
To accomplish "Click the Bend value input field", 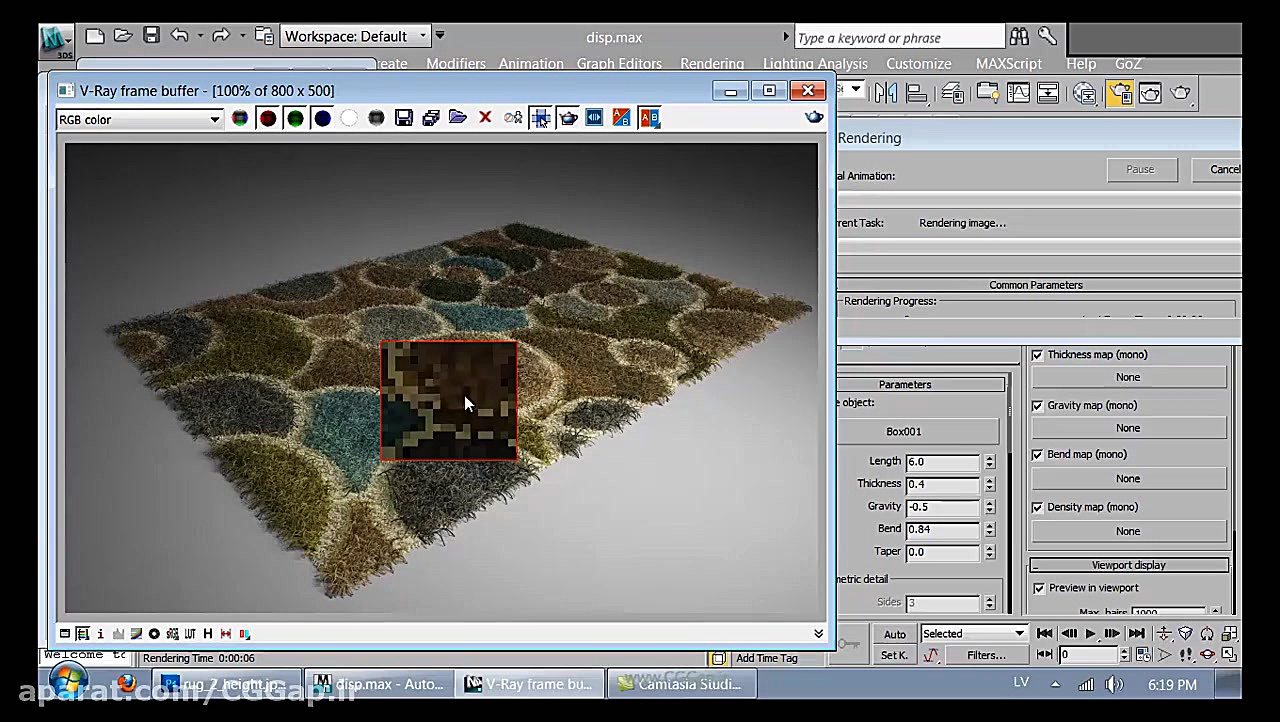I will pyautogui.click(x=942, y=529).
